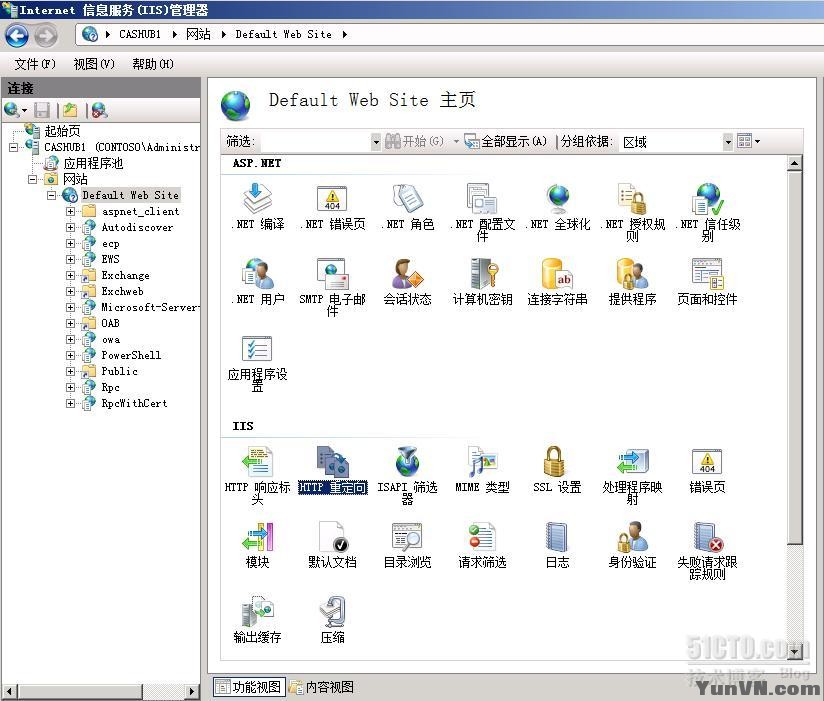Open the 日志 icon
This screenshot has width=824, height=701.
point(558,545)
